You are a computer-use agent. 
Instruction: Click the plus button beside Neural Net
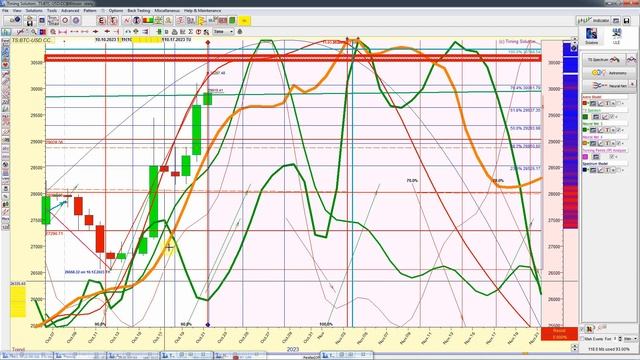click(x=632, y=84)
